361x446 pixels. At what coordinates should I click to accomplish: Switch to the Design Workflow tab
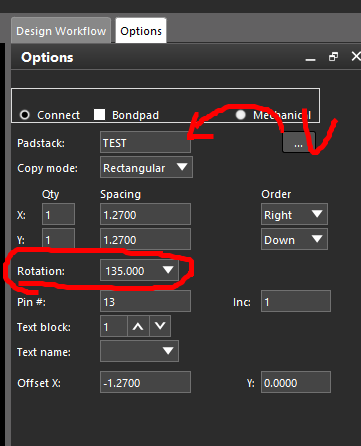point(61,31)
